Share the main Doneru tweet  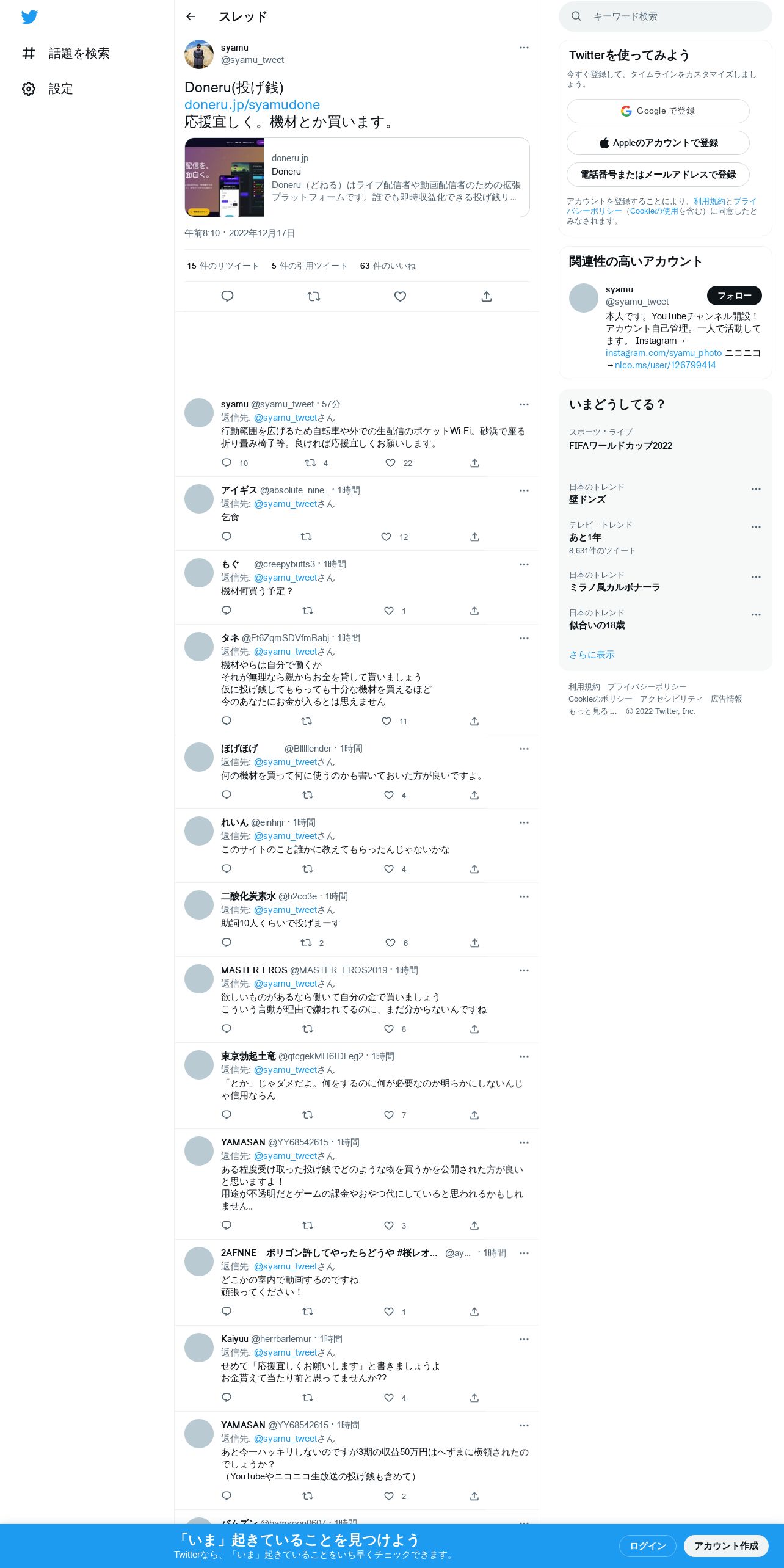pyautogui.click(x=487, y=296)
